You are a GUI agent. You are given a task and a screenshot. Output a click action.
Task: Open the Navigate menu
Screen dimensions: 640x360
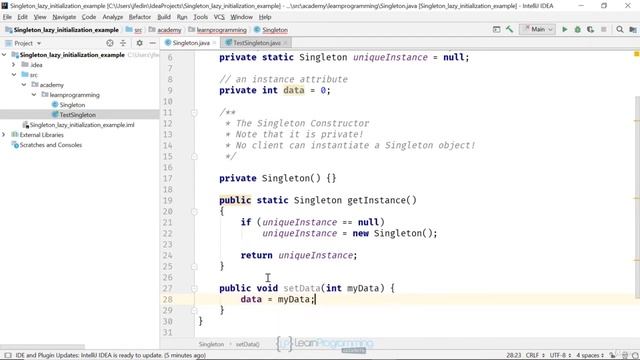coord(64,17)
